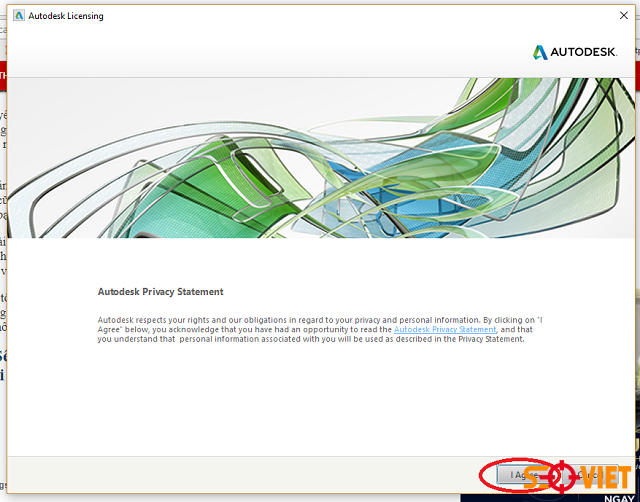Image resolution: width=640 pixels, height=502 pixels.
Task: Click the blank white area below the privacy text
Action: (320, 400)
